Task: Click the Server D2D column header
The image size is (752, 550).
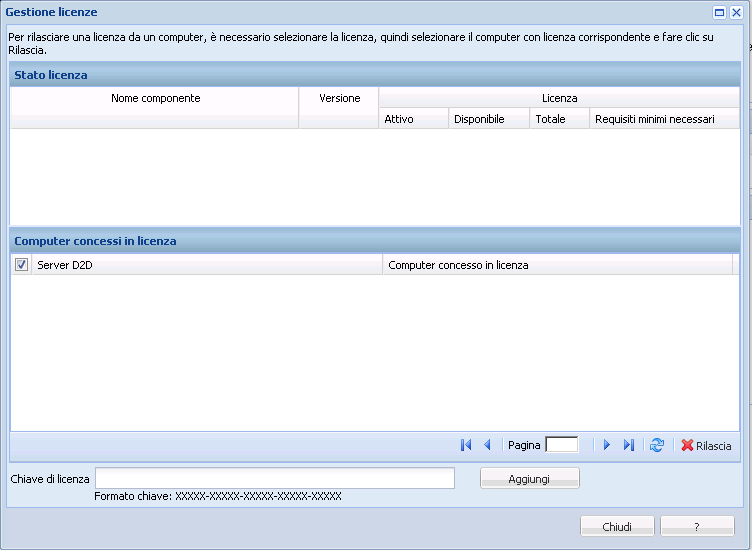Action: tap(207, 265)
